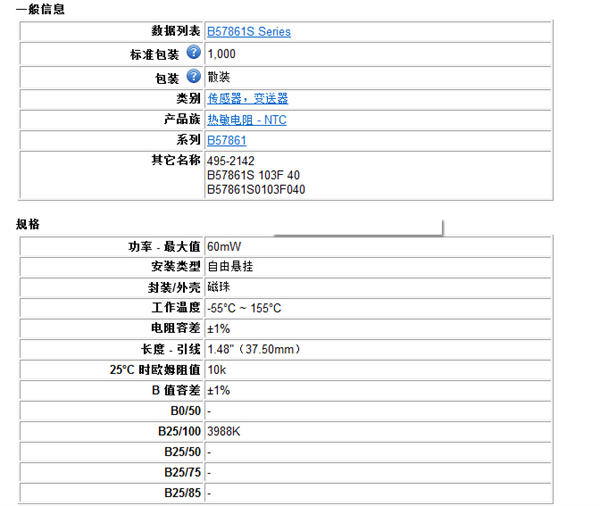Select the 10k resistance value cell
The image size is (600, 506).
pyautogui.click(x=216, y=369)
